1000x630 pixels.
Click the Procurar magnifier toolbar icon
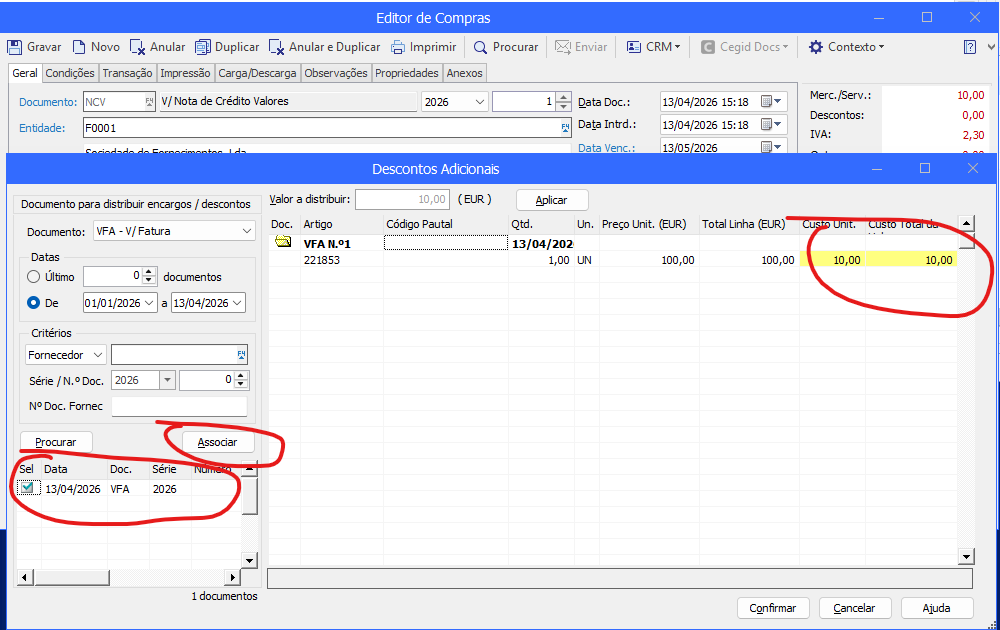[x=481, y=47]
